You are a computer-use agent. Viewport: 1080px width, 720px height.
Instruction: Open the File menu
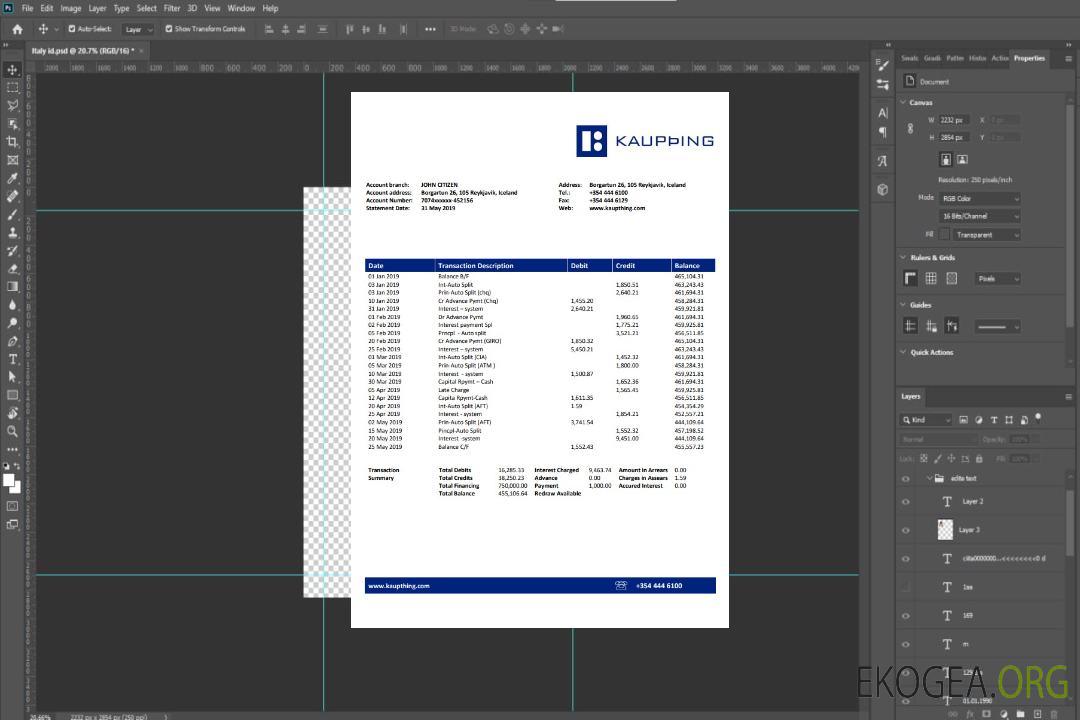click(28, 8)
